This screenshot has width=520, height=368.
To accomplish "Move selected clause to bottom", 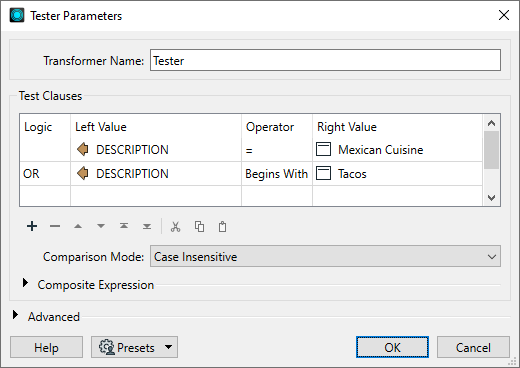I will point(147,226).
